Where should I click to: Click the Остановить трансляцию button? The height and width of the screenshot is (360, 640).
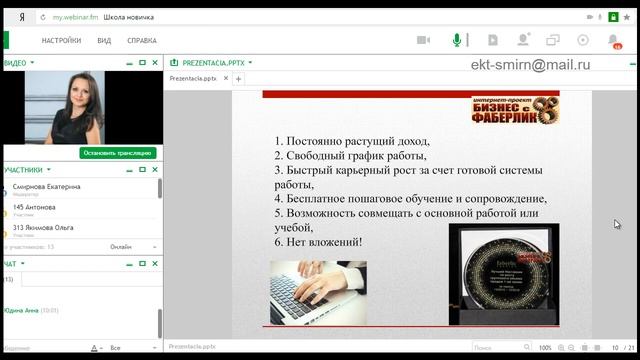coord(118,153)
